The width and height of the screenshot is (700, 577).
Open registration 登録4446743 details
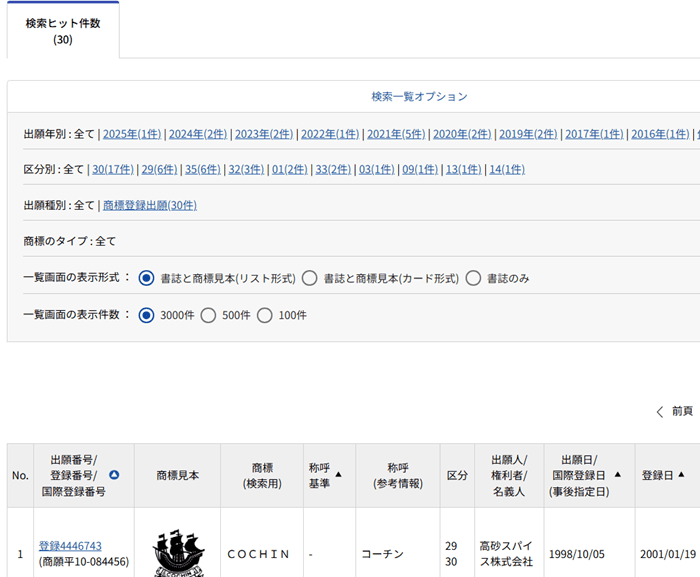click(x=70, y=546)
